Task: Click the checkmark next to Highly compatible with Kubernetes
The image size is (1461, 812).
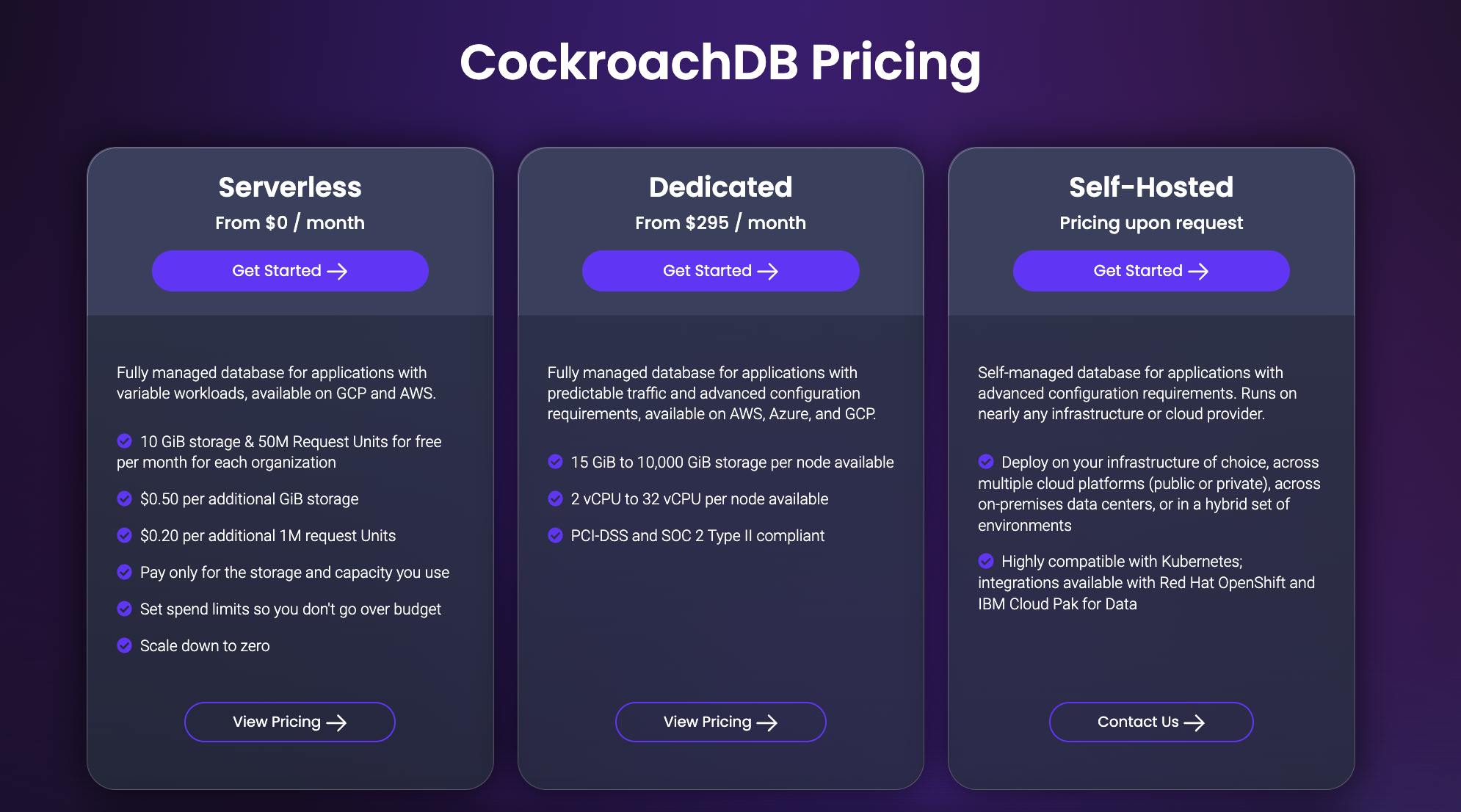Action: click(986, 561)
